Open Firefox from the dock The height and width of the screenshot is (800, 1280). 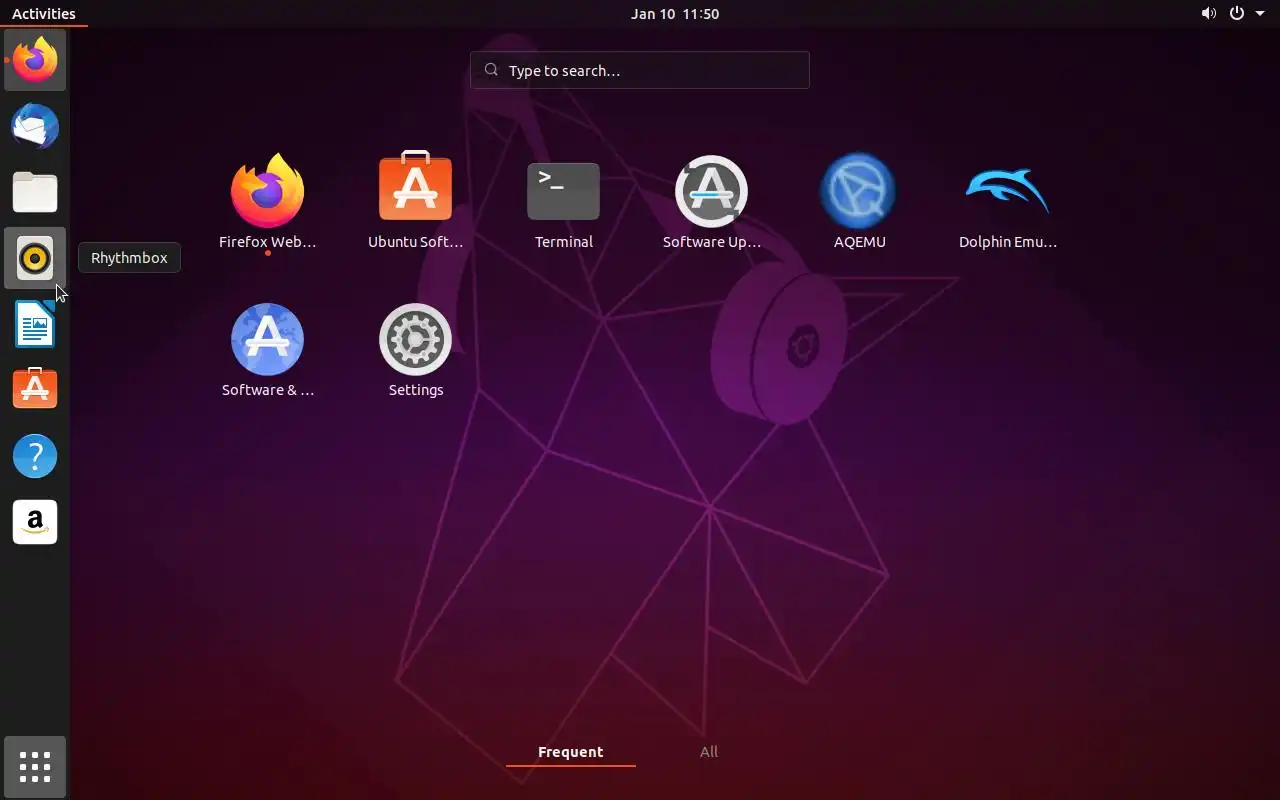click(35, 60)
